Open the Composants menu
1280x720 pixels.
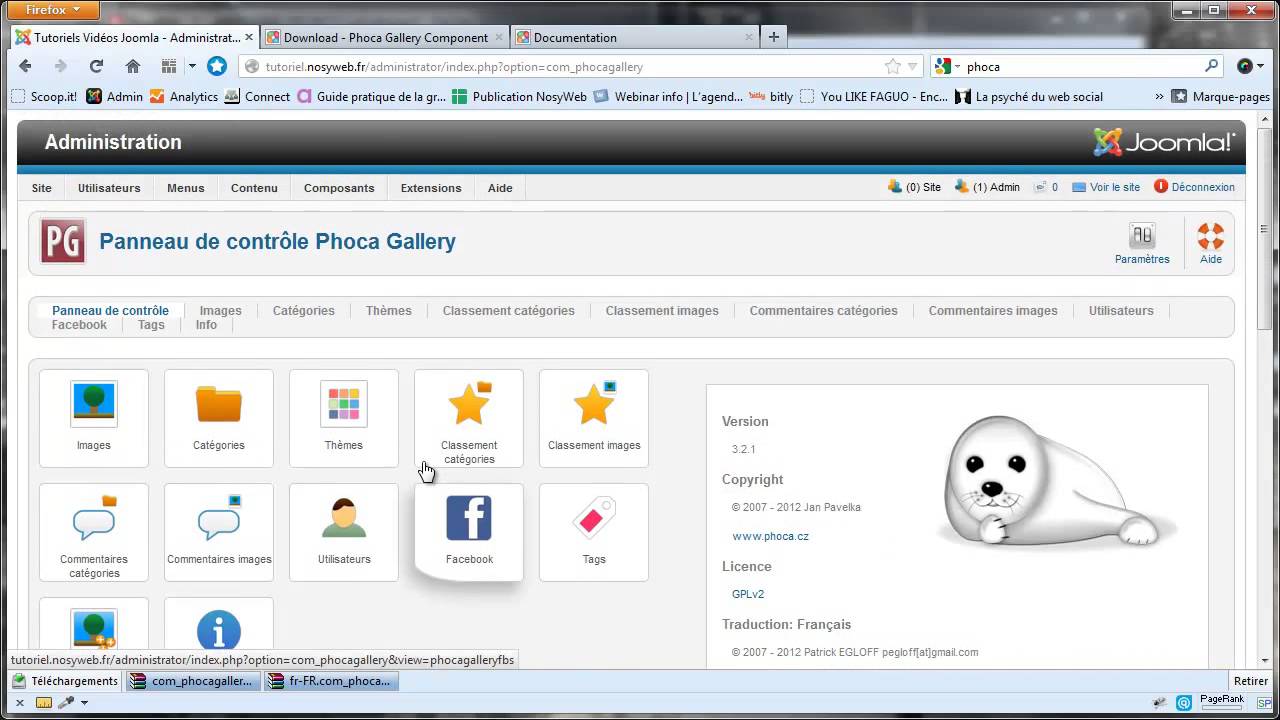click(339, 188)
